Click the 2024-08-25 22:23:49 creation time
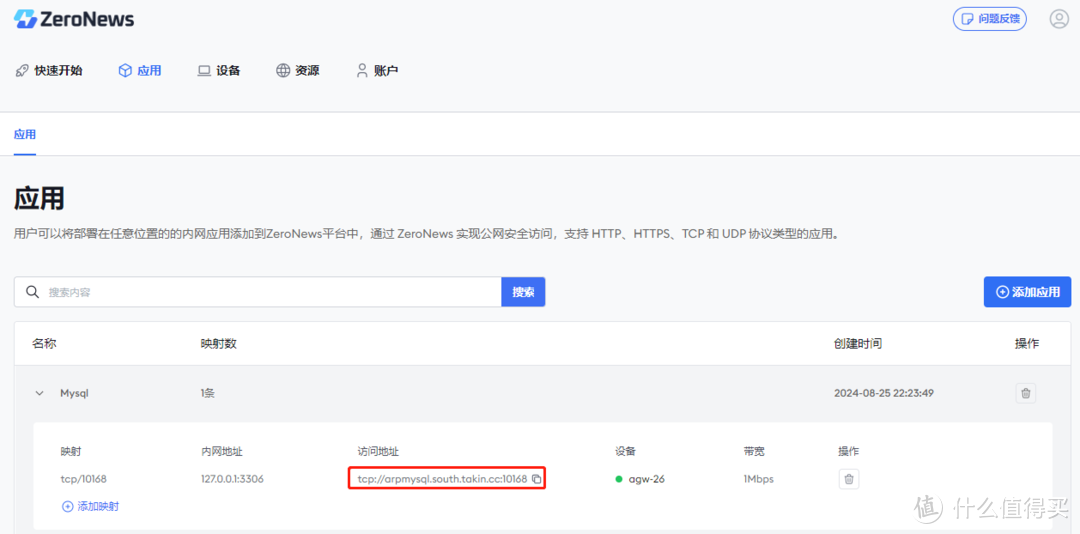 pos(884,393)
